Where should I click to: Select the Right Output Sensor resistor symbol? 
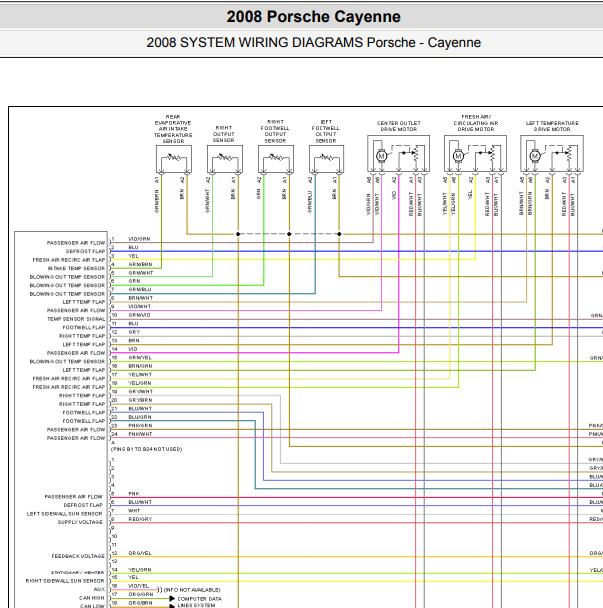tap(225, 157)
